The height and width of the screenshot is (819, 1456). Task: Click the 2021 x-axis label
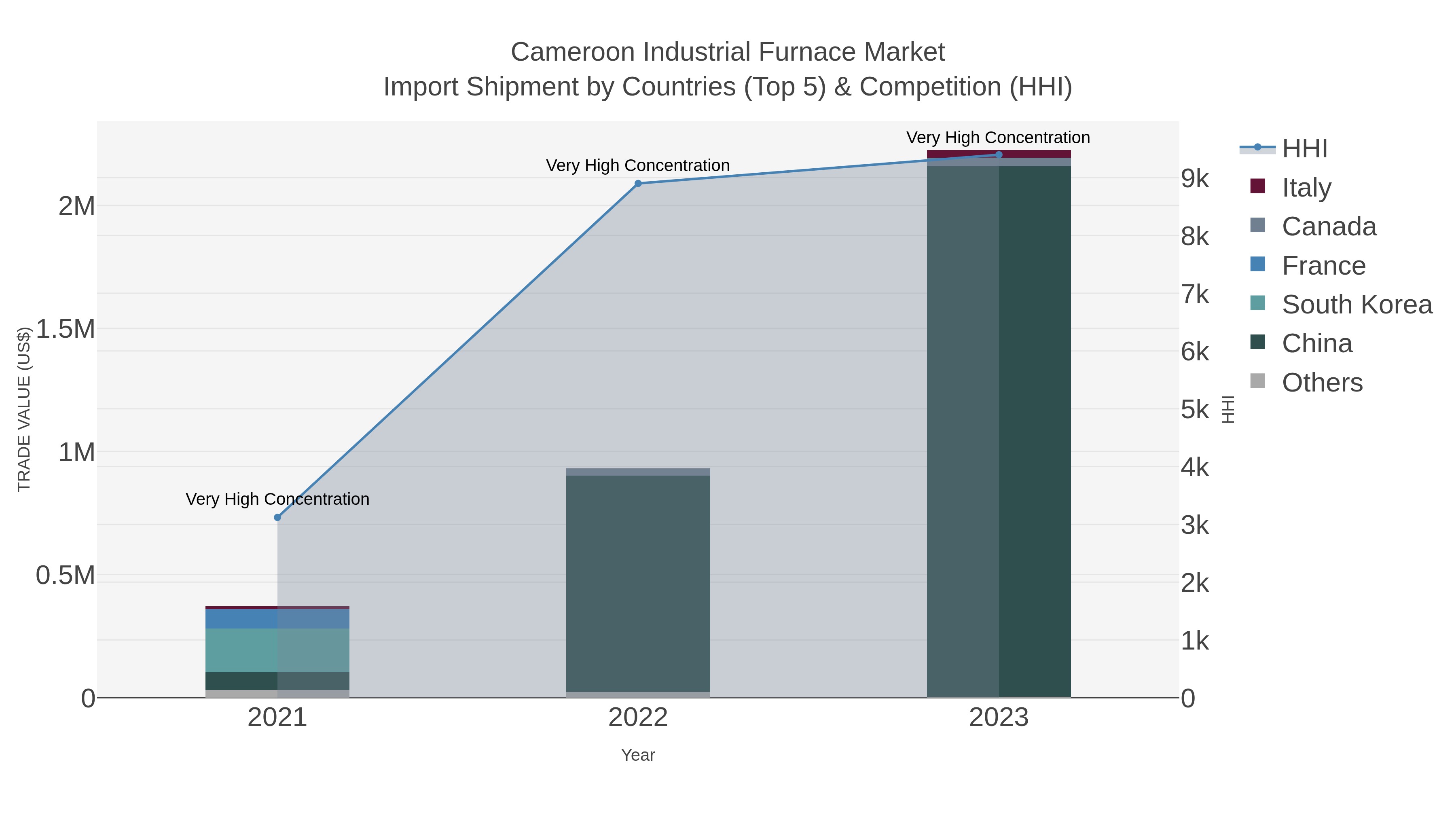click(277, 718)
